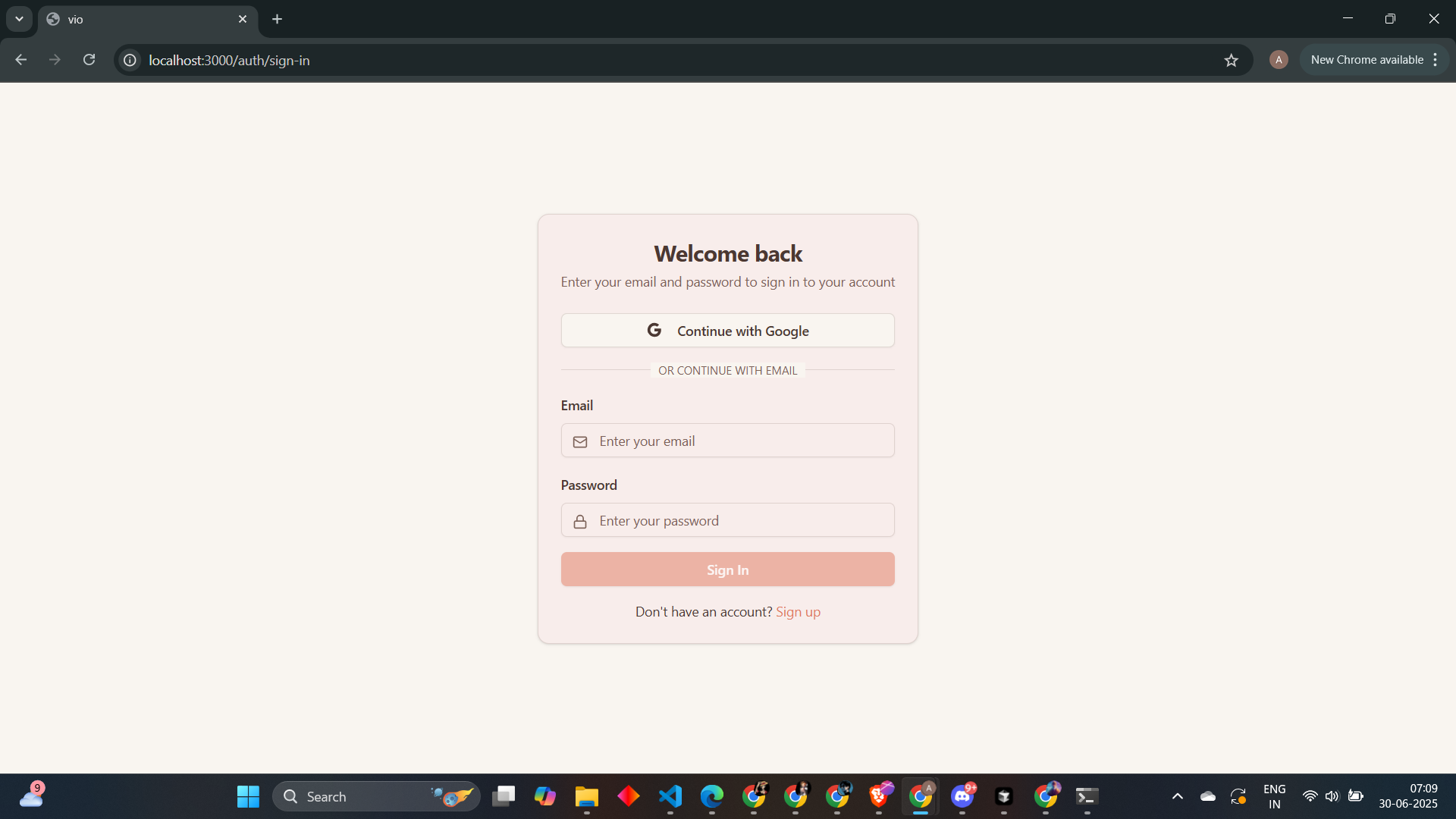Show hidden system tray icons chevron
1456x819 pixels.
tap(1178, 796)
